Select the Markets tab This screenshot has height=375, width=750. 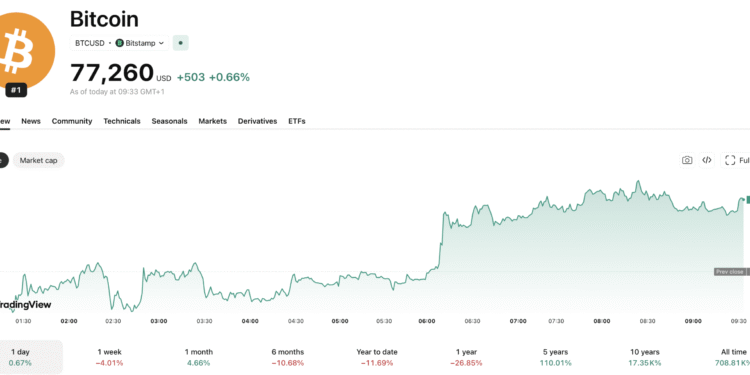pos(212,121)
